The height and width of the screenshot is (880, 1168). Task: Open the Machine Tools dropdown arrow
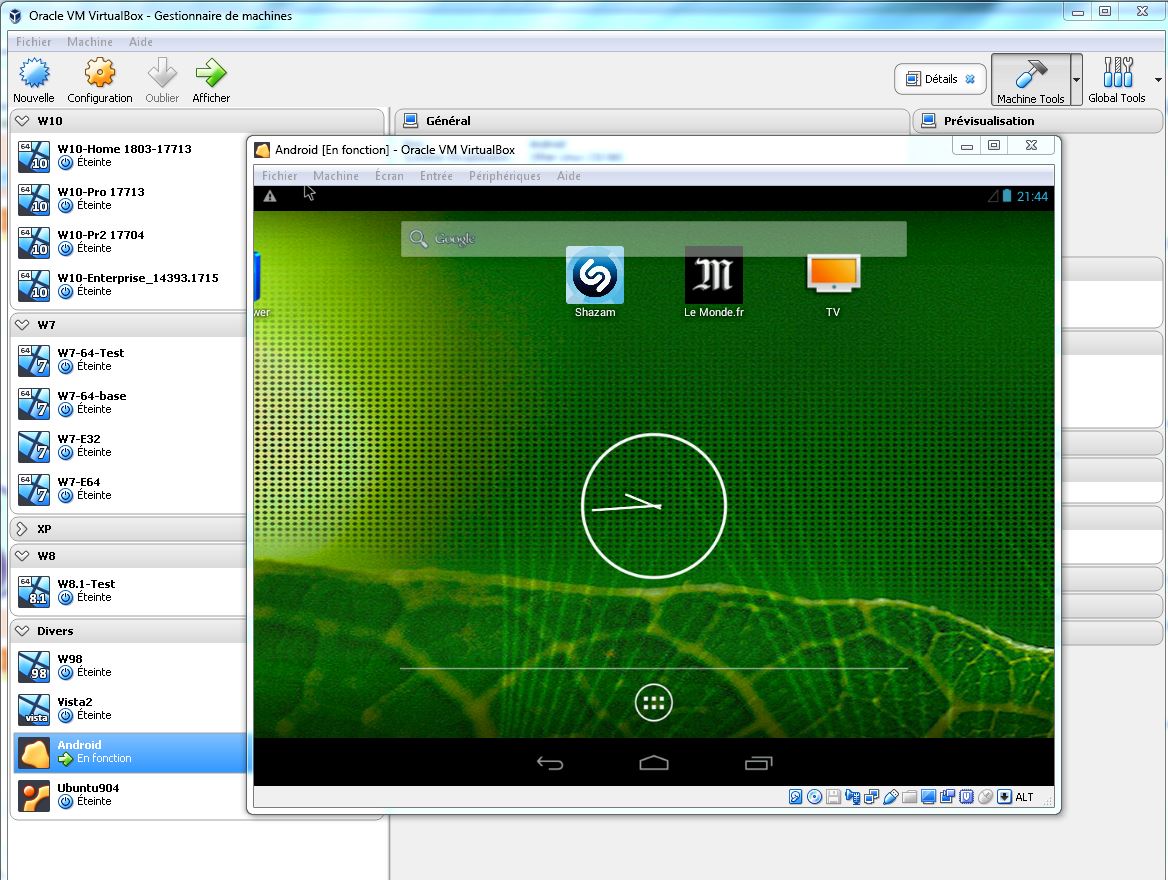click(1076, 80)
